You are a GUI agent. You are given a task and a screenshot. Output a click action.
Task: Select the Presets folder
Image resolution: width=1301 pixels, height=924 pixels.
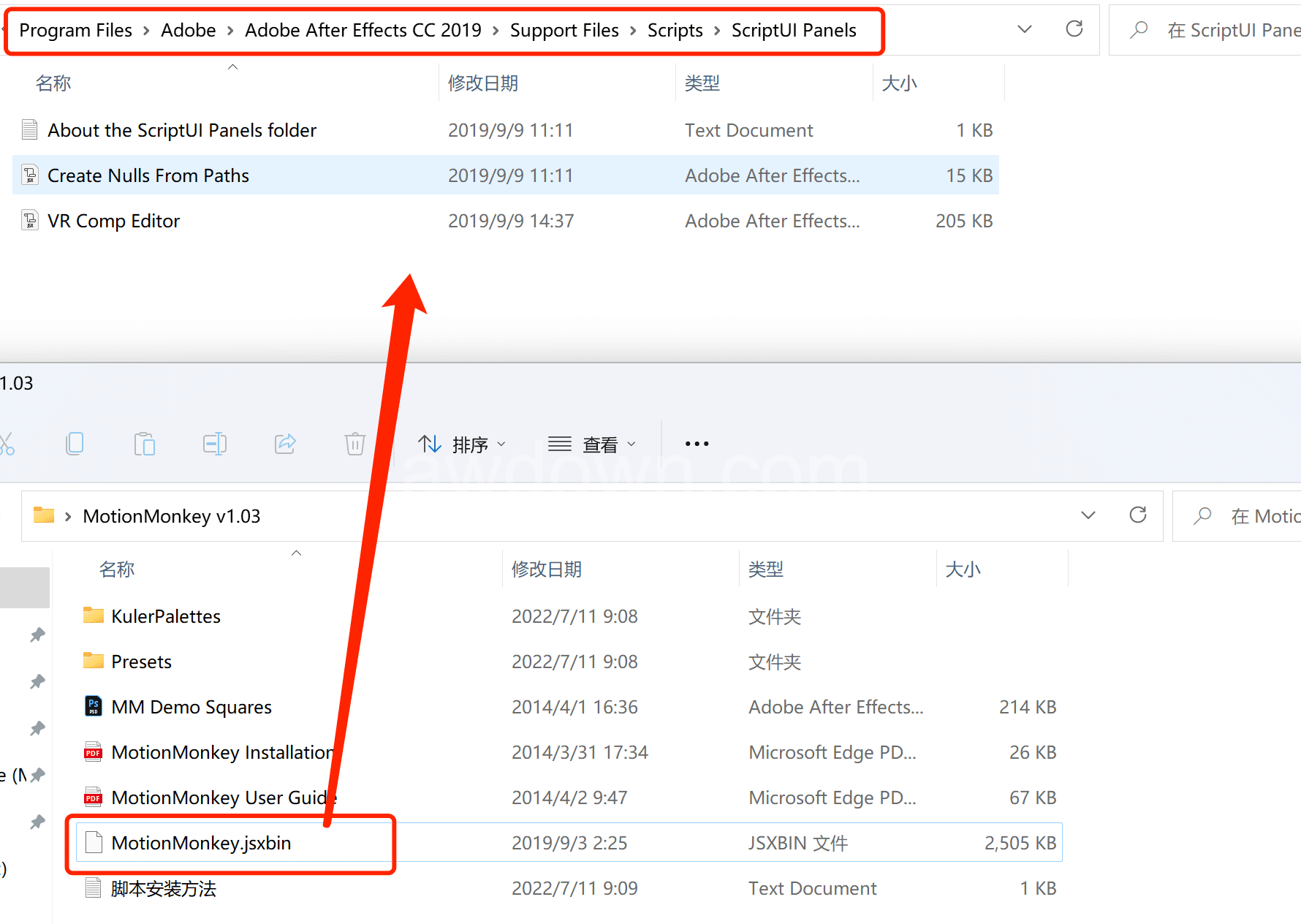[x=141, y=662]
